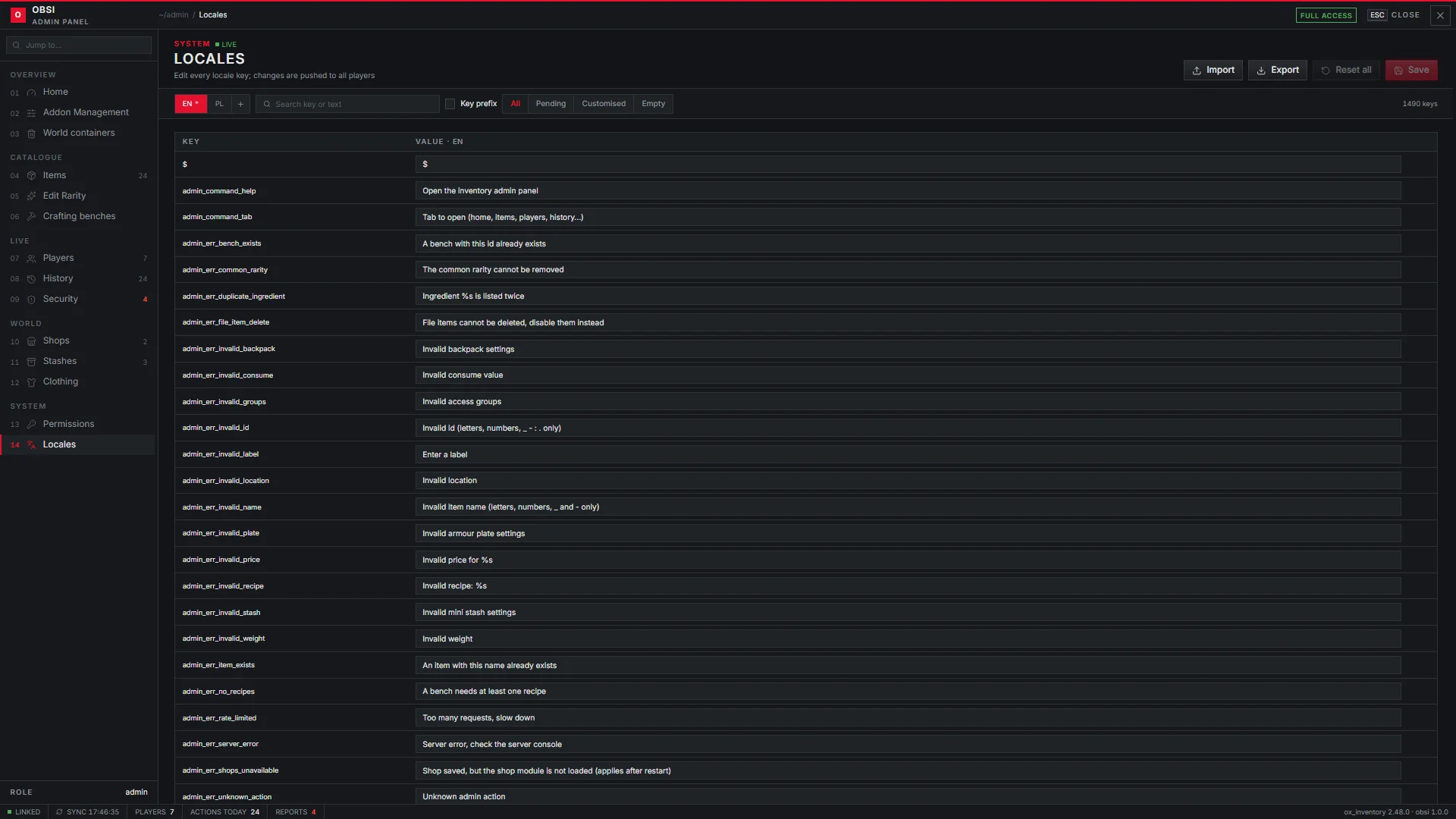Click the Import button
The width and height of the screenshot is (1456, 819).
(1213, 70)
